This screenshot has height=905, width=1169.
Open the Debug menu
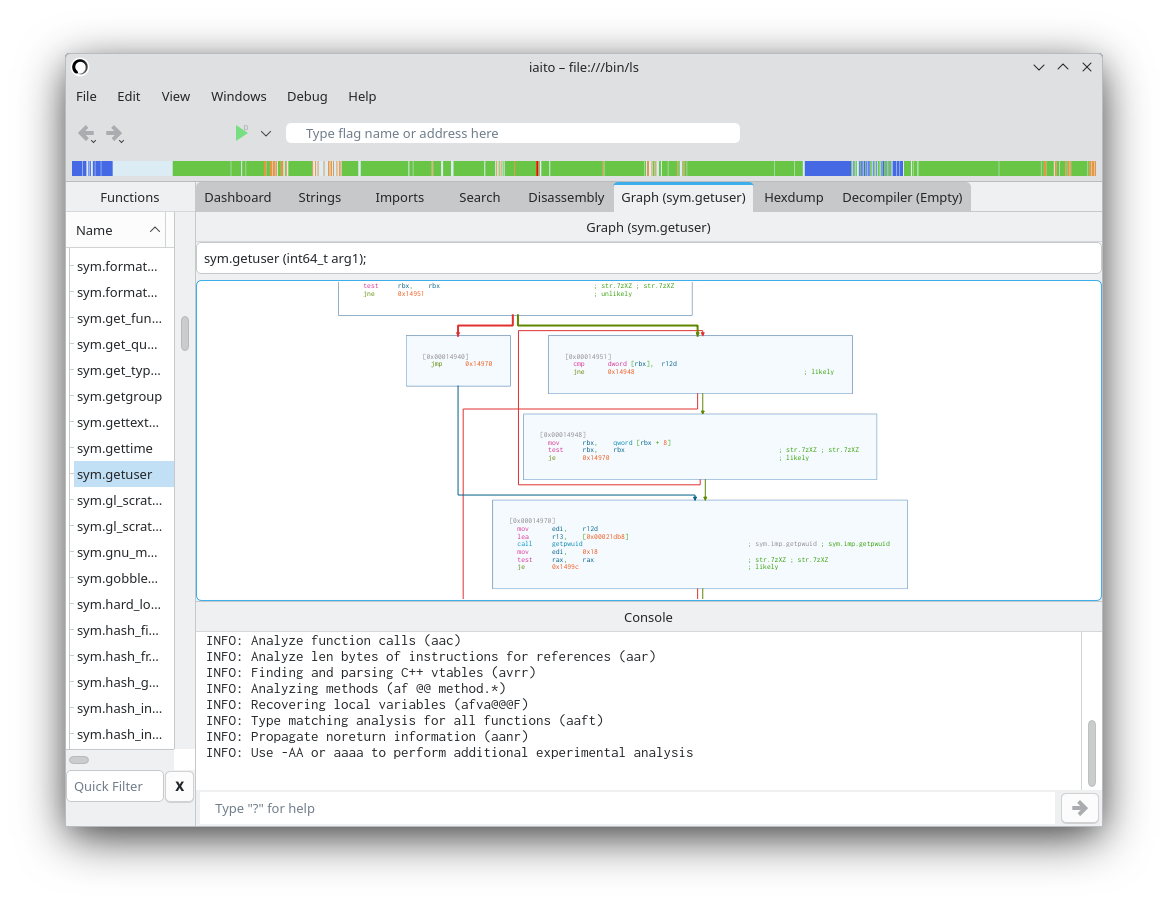[x=307, y=96]
